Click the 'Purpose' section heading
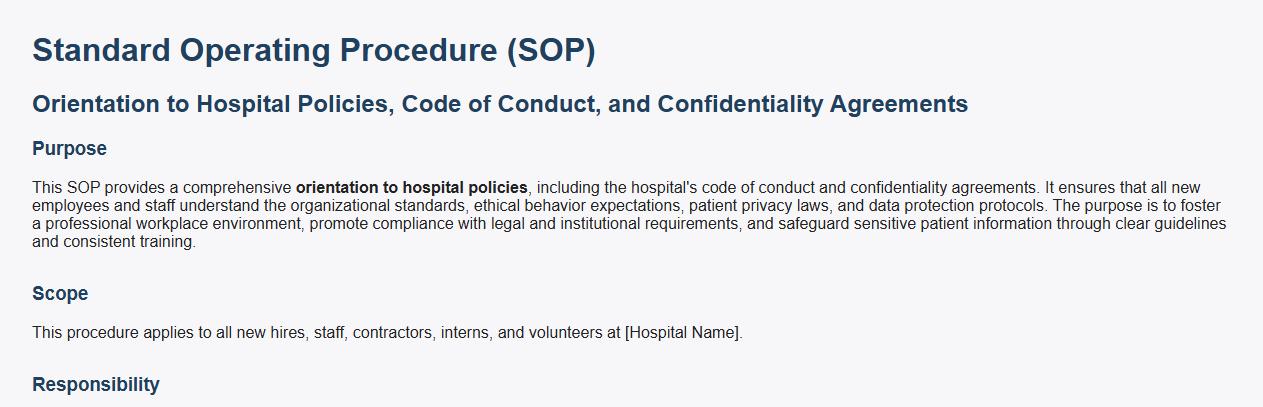This screenshot has height=407, width=1263. [x=69, y=149]
